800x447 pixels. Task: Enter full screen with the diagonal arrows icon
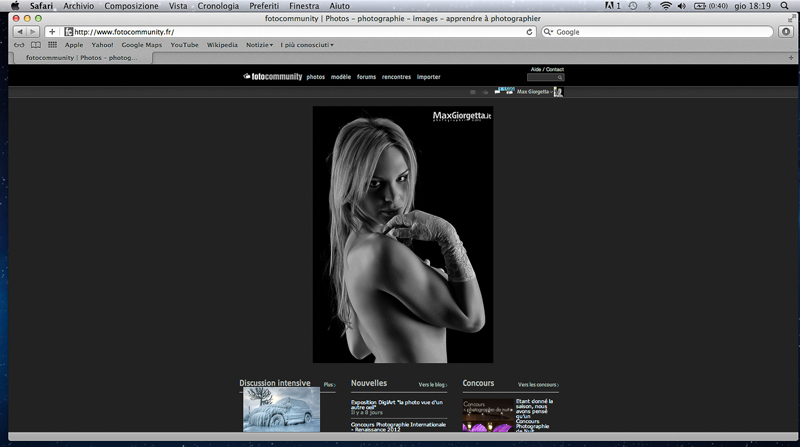pyautogui.click(x=791, y=18)
